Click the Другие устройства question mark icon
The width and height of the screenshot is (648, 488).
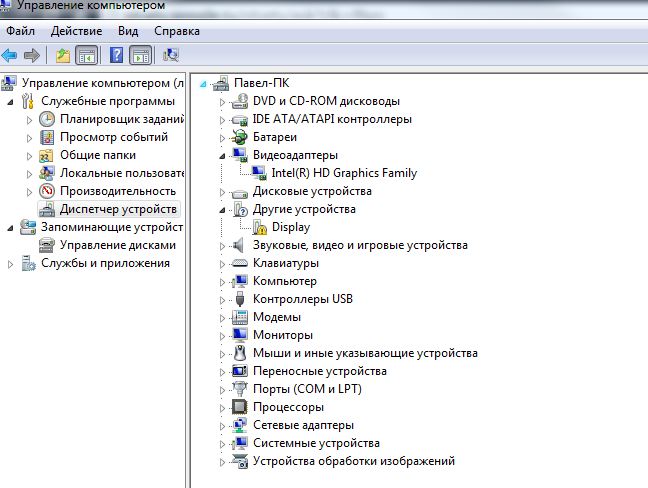point(240,209)
